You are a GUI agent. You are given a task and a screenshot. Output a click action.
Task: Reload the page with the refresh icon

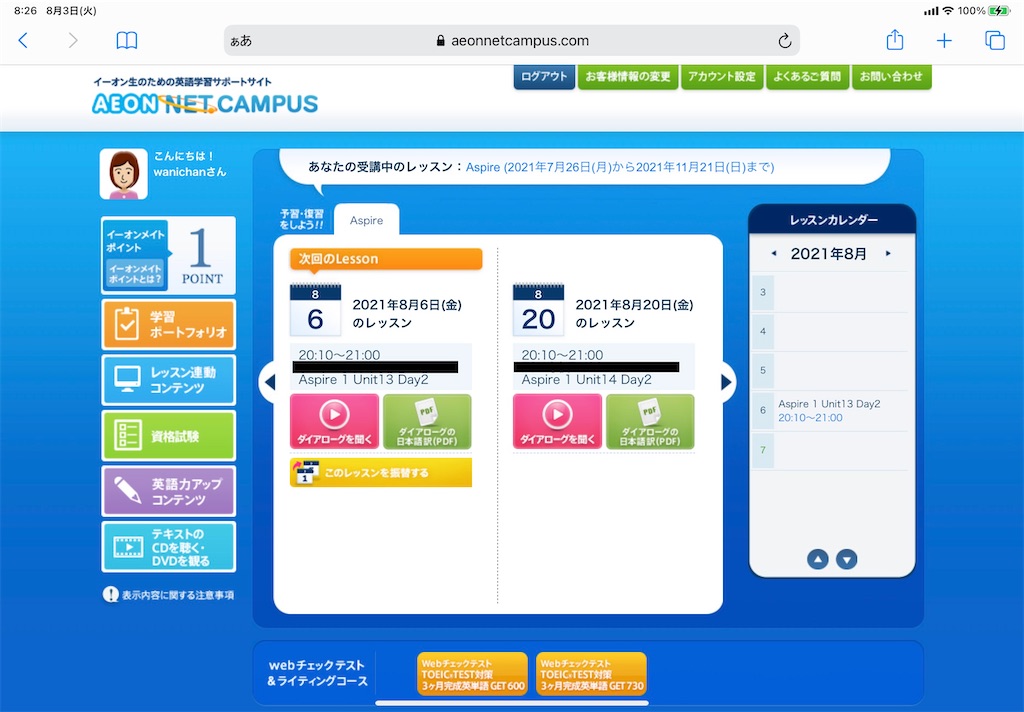tap(784, 40)
